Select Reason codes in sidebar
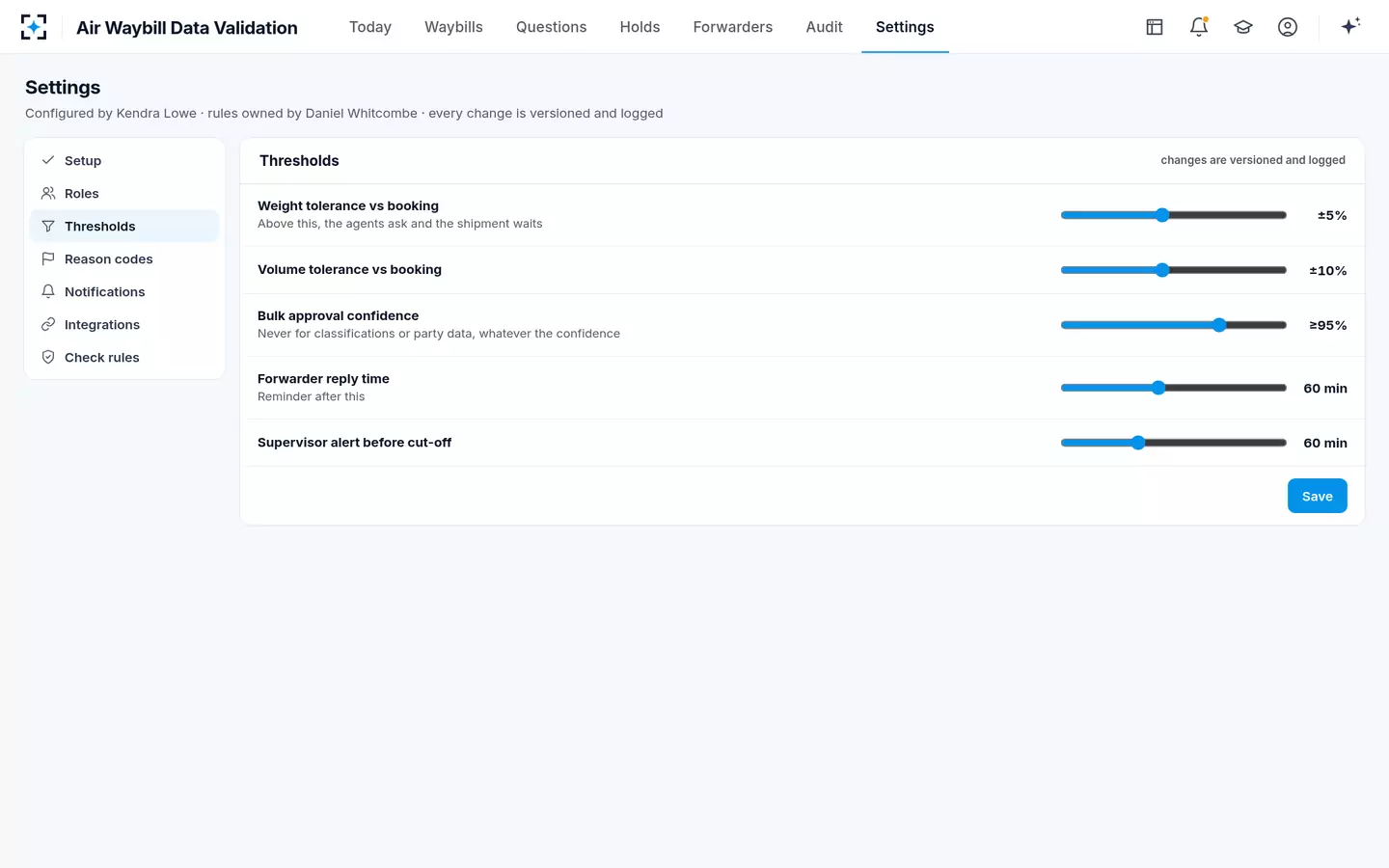 click(124, 258)
